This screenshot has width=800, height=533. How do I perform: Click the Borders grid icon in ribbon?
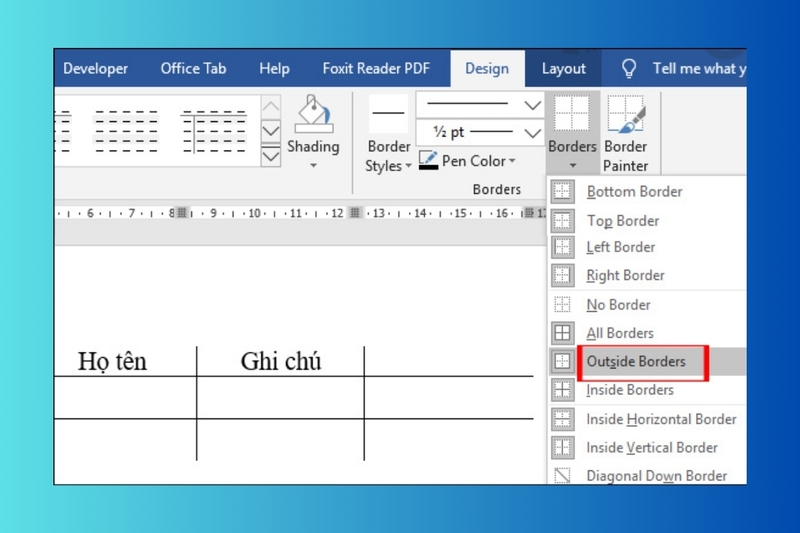[x=572, y=114]
